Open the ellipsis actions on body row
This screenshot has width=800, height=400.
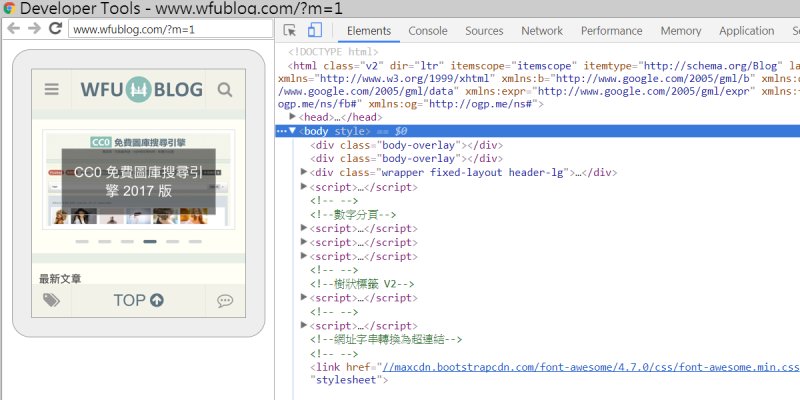click(x=282, y=131)
